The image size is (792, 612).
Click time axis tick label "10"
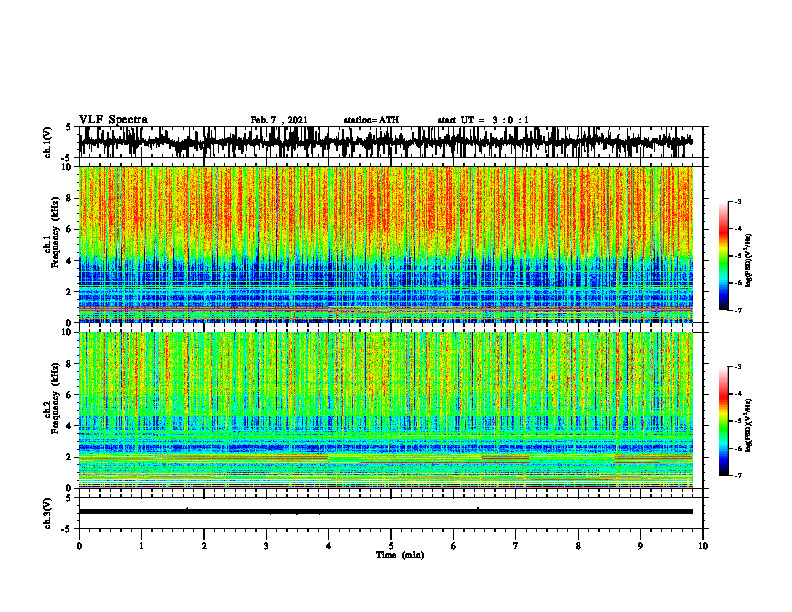click(703, 546)
